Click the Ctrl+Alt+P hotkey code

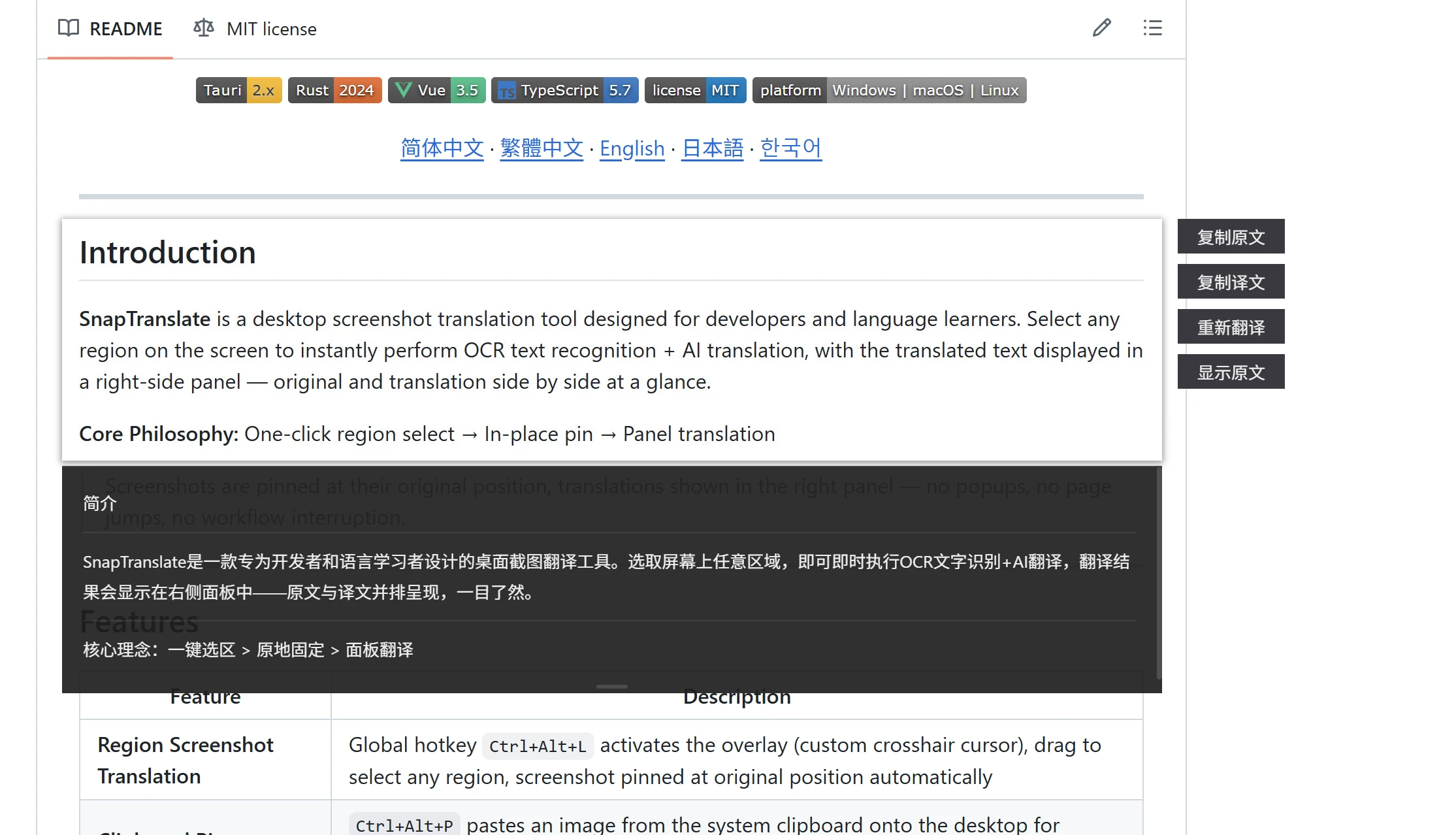pos(404,825)
